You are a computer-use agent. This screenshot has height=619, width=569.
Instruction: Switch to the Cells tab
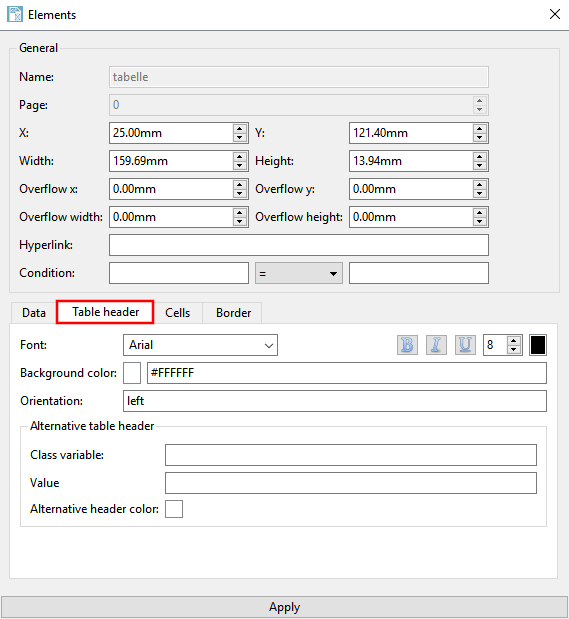point(178,313)
